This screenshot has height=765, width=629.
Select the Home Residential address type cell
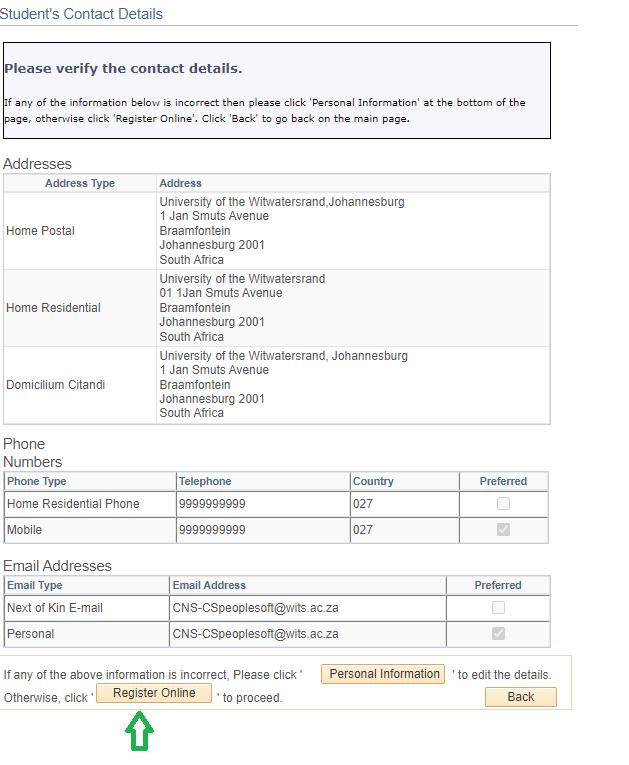pos(54,308)
